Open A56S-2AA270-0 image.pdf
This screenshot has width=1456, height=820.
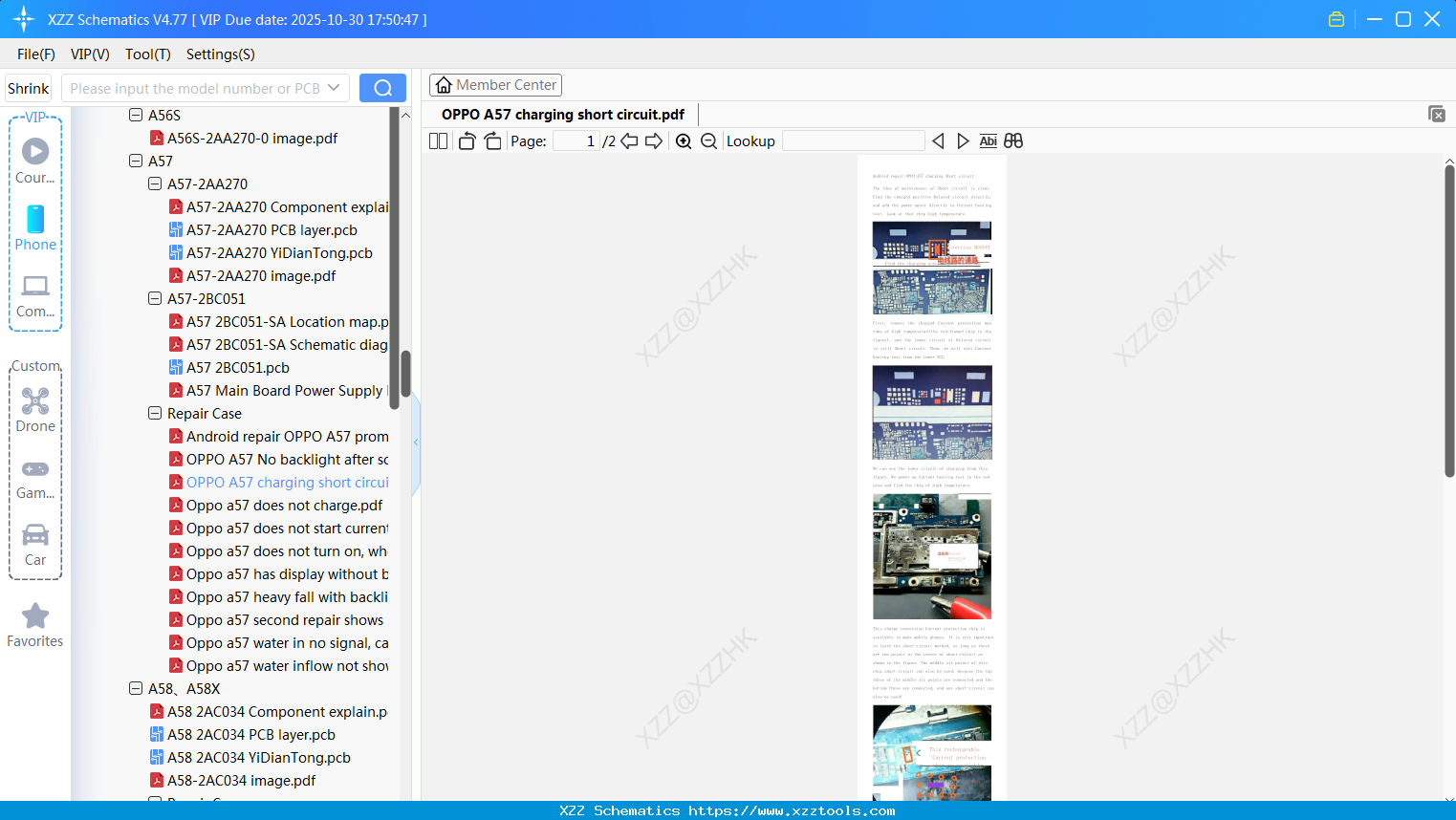point(252,138)
